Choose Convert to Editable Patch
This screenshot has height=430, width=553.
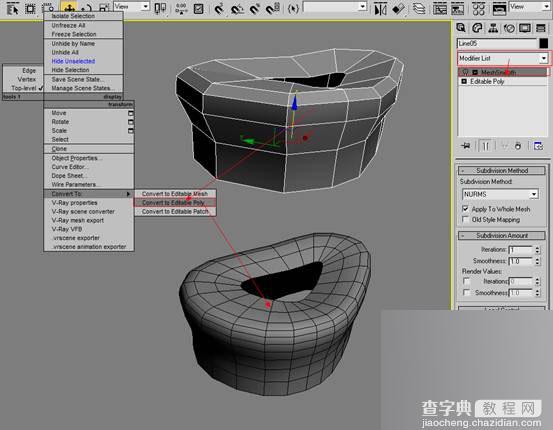175,211
